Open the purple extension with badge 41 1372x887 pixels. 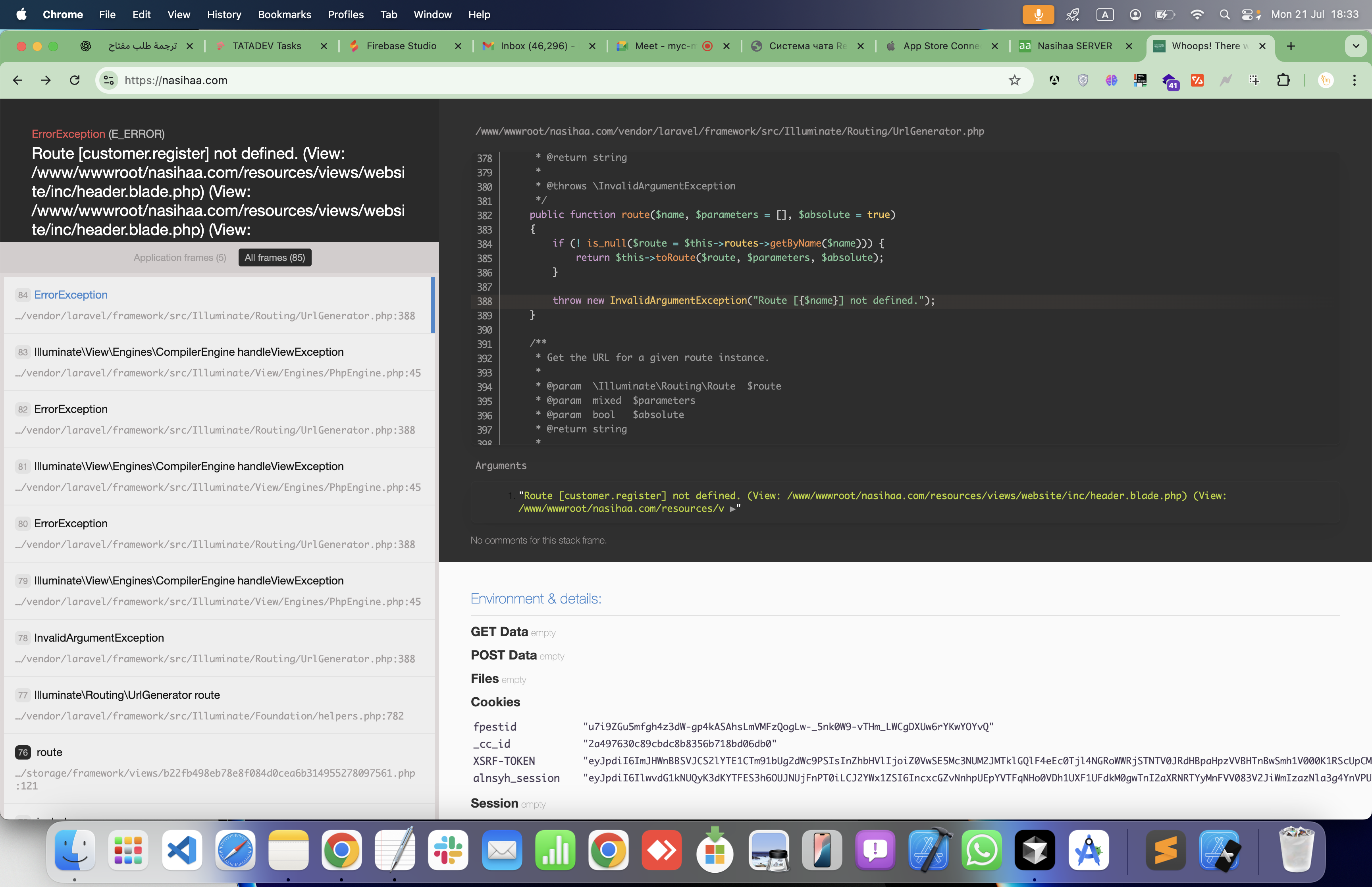pyautogui.click(x=1170, y=81)
